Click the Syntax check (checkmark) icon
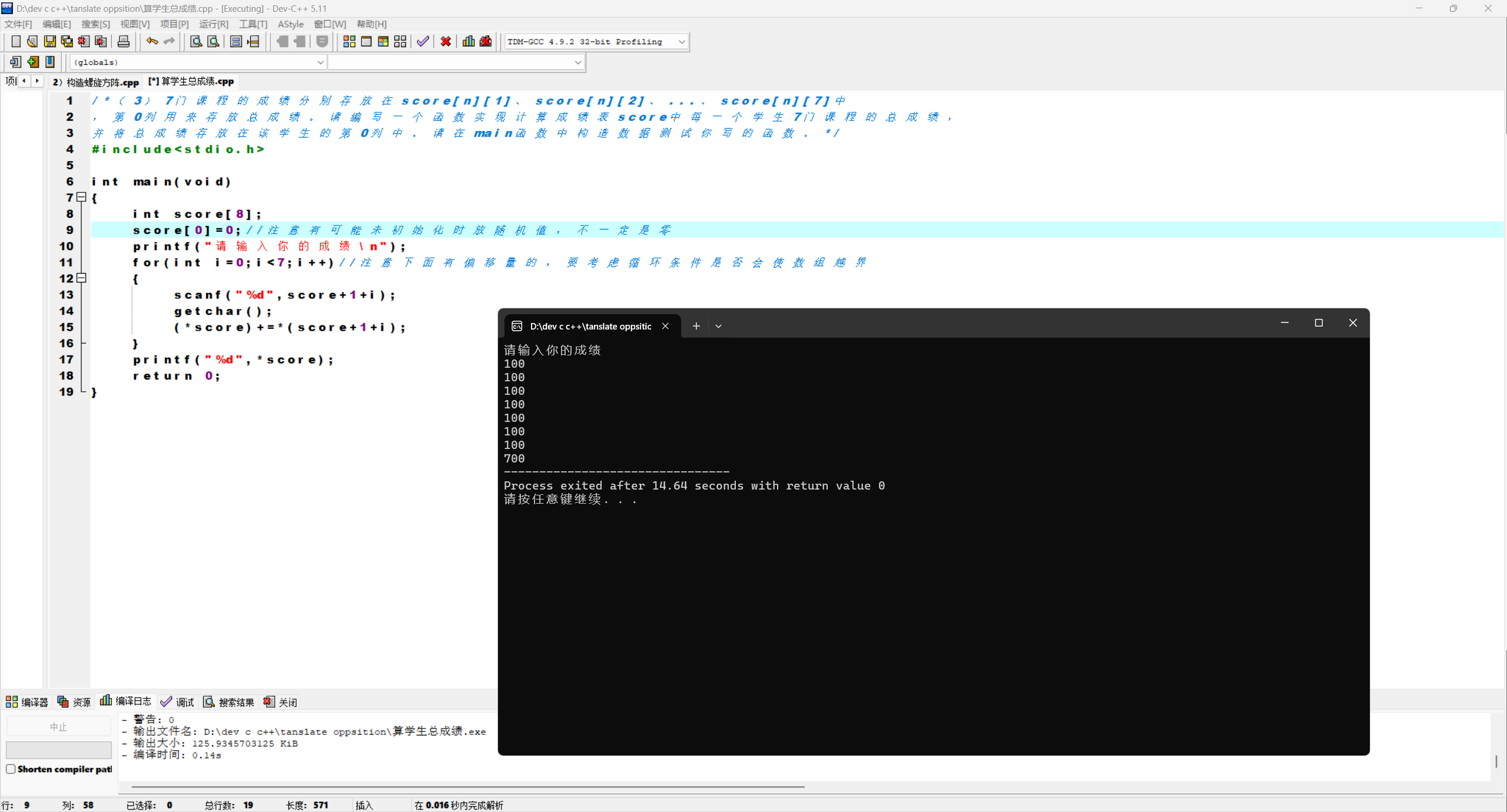Screen dimensions: 1507x812 [423, 41]
